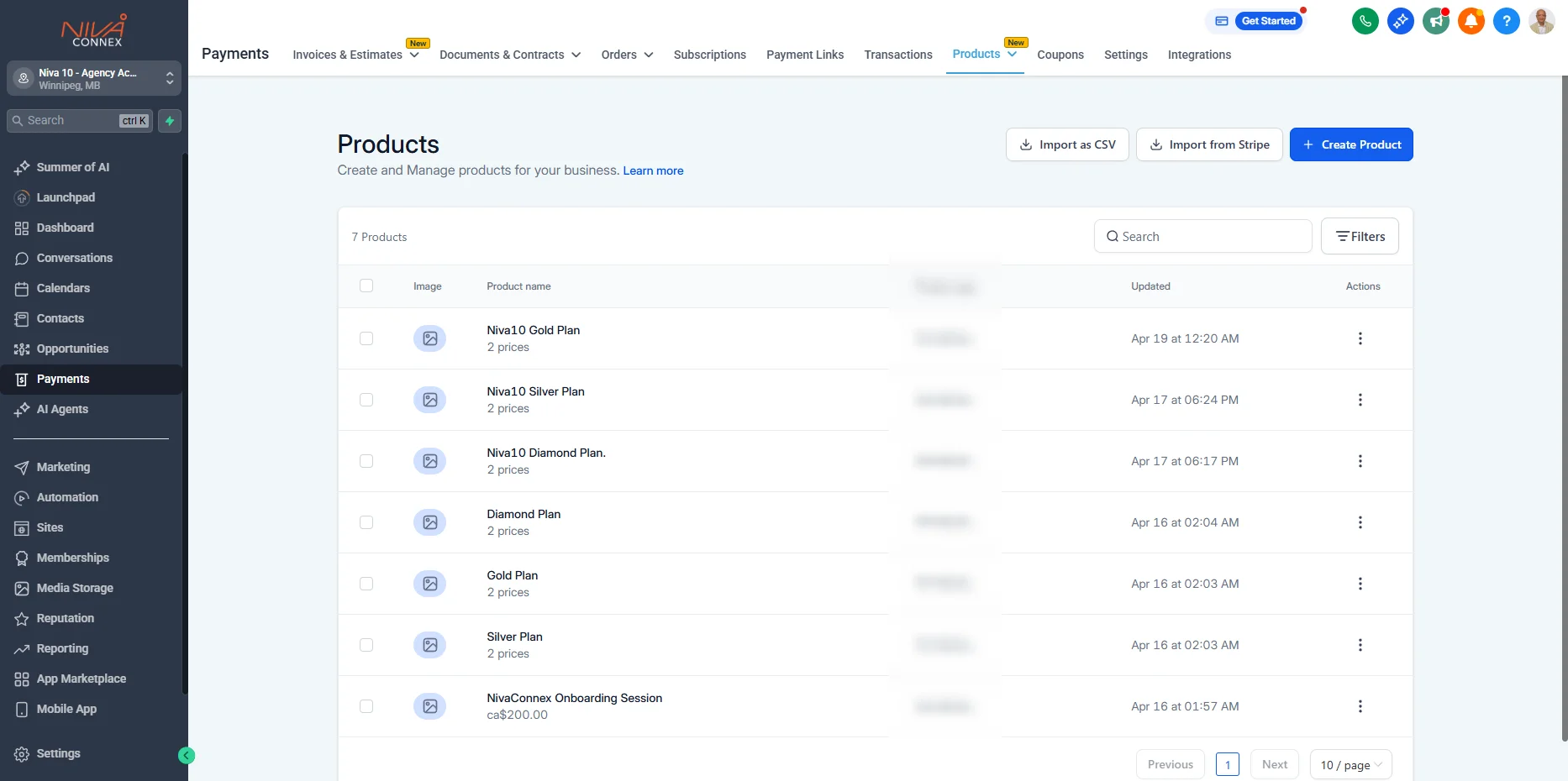
Task: Open actions menu for Niva10 Diamond Plan
Action: (1360, 461)
